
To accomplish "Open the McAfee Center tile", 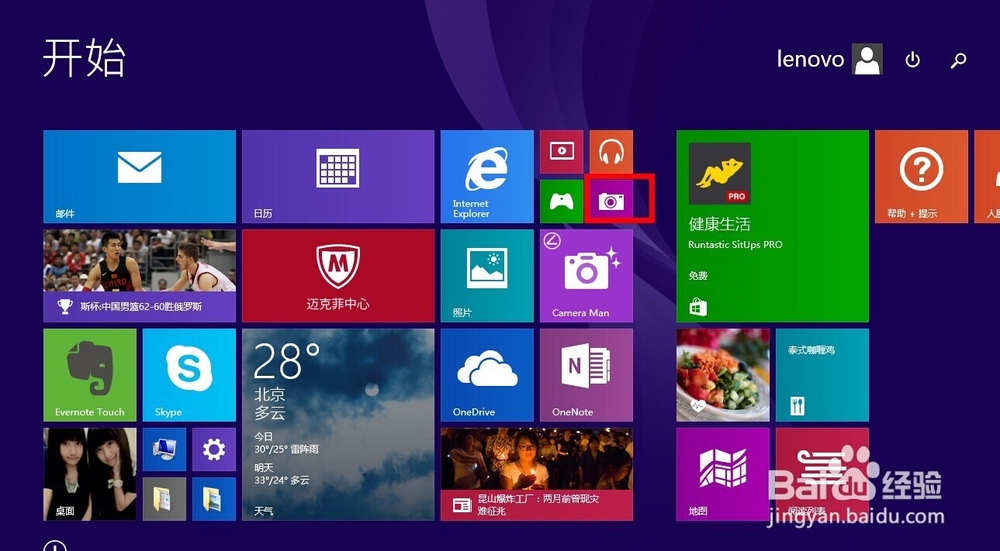I will [338, 276].
